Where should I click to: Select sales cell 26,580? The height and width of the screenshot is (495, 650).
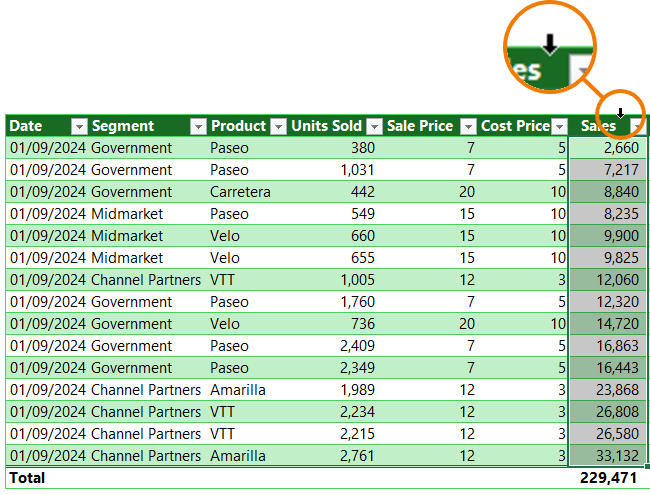click(x=608, y=433)
